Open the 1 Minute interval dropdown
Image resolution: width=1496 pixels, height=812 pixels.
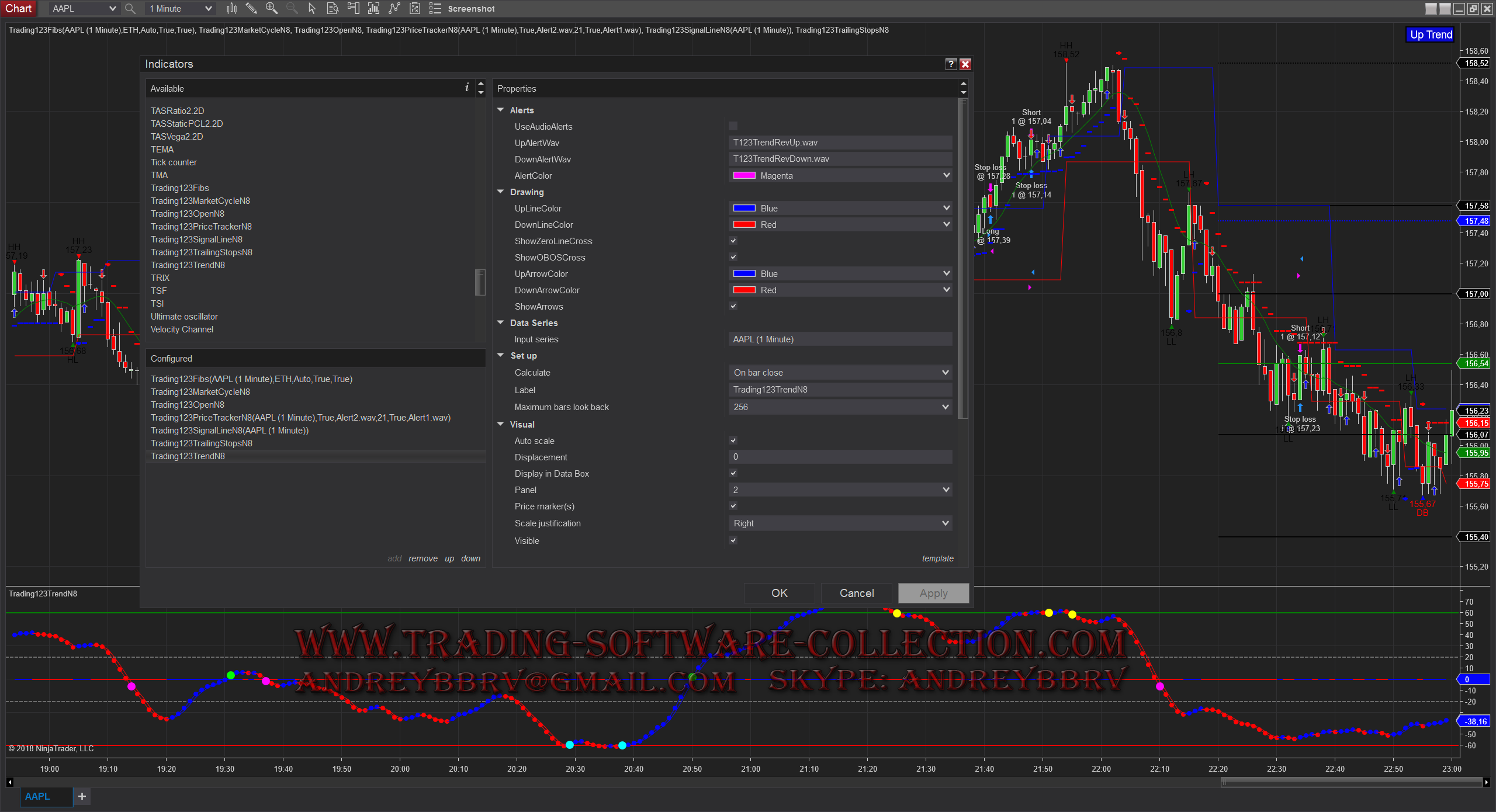click(180, 9)
